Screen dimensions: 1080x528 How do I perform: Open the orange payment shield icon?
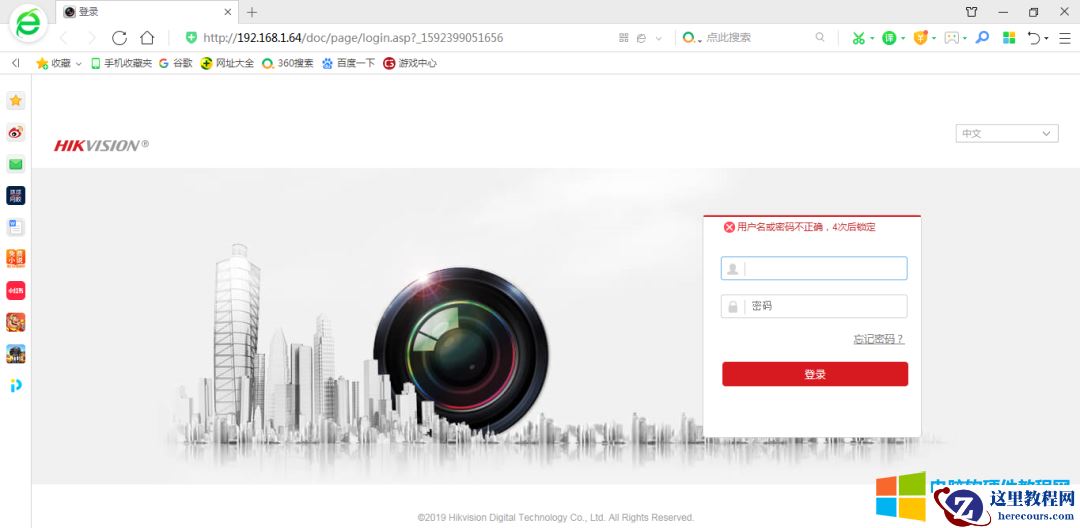click(921, 38)
